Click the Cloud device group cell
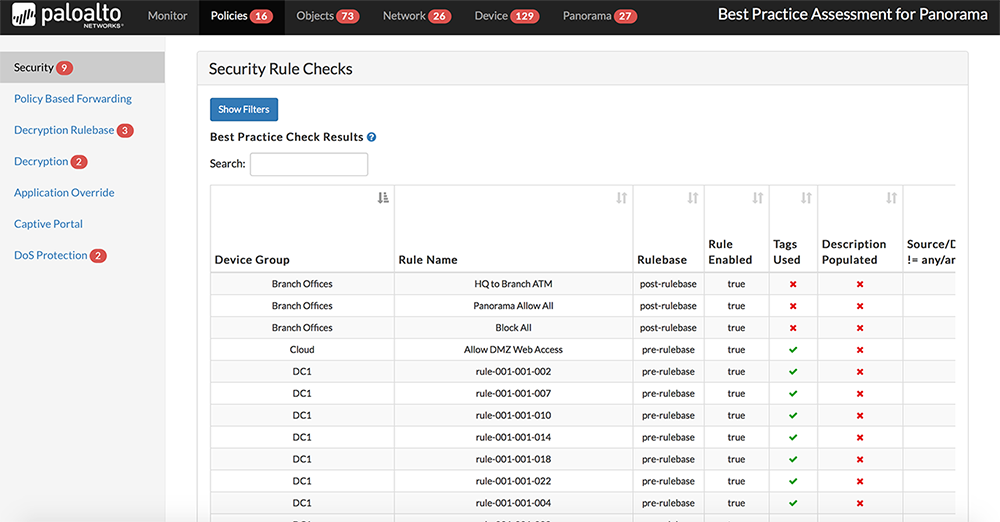 tap(302, 350)
